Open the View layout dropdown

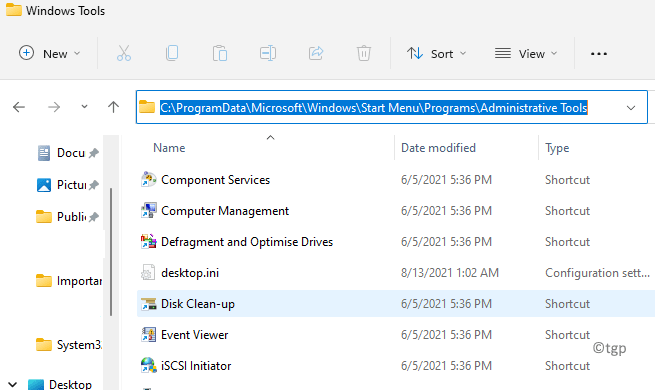526,53
